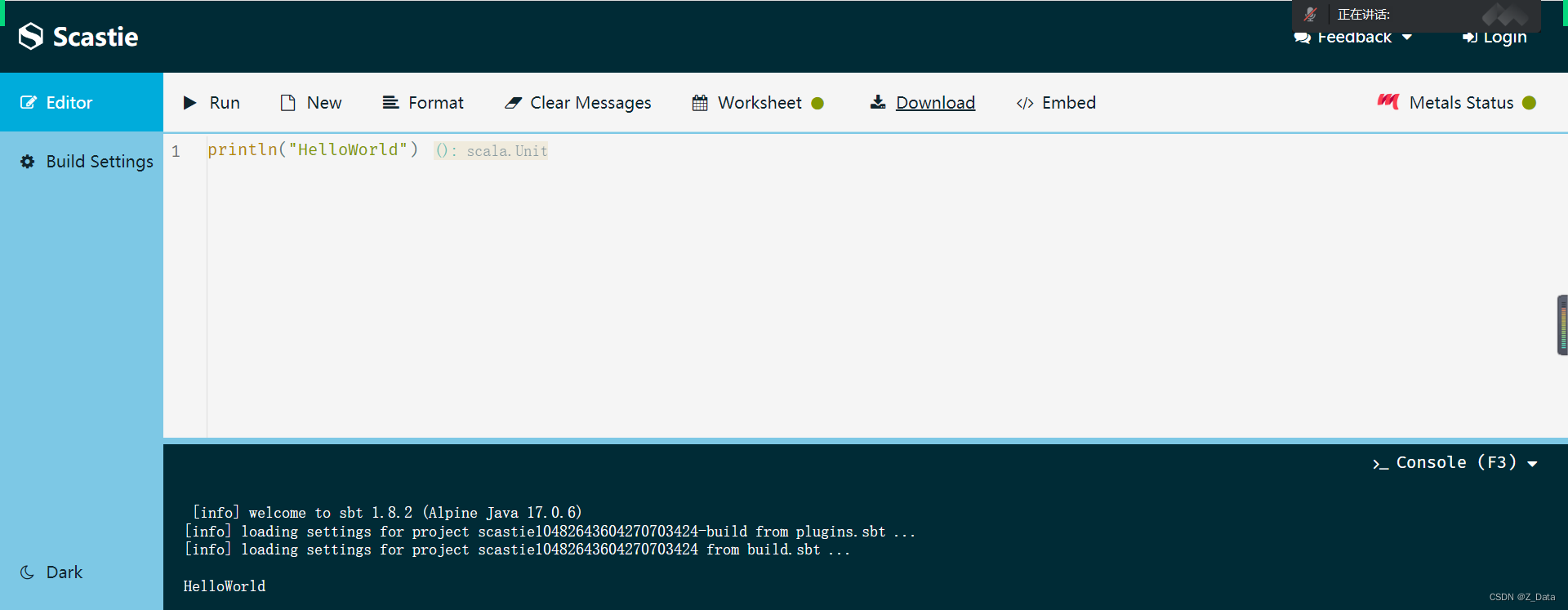Click the Build Settings gear icon
The width and height of the screenshot is (1568, 610).
pos(28,162)
